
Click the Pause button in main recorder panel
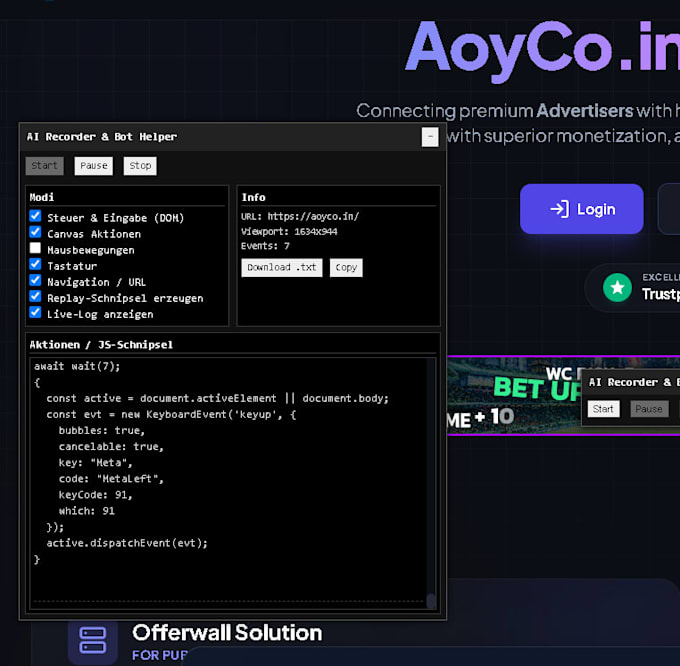coord(93,166)
